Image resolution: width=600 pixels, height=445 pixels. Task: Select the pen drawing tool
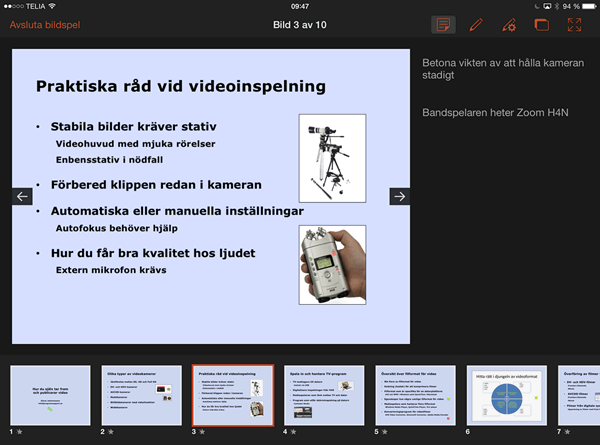476,25
